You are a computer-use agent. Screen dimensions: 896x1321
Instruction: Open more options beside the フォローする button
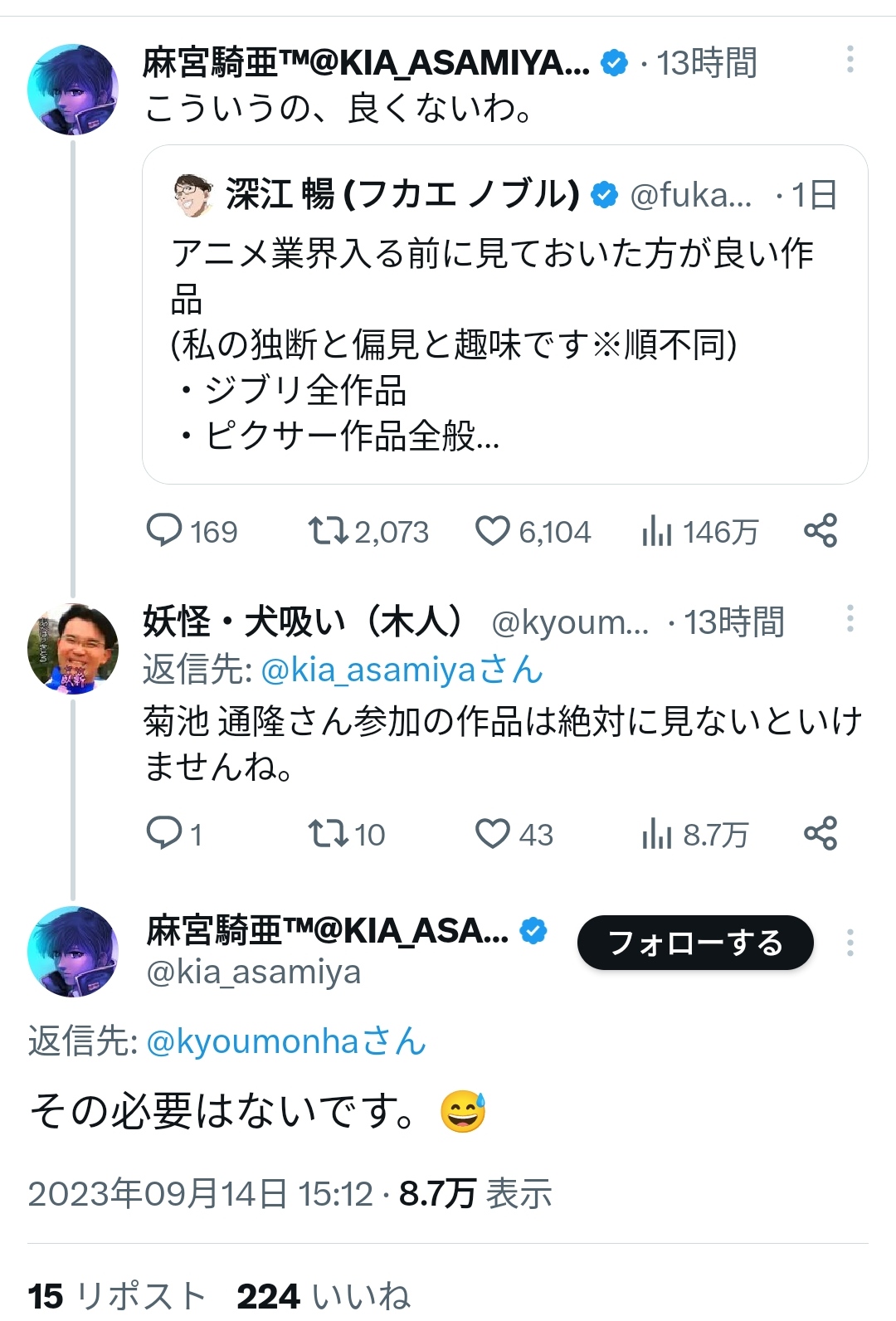tap(850, 943)
